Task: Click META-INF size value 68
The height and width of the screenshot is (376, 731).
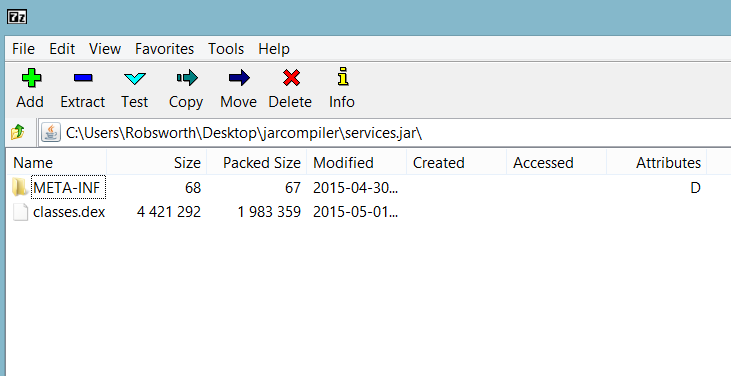Action: (x=193, y=188)
